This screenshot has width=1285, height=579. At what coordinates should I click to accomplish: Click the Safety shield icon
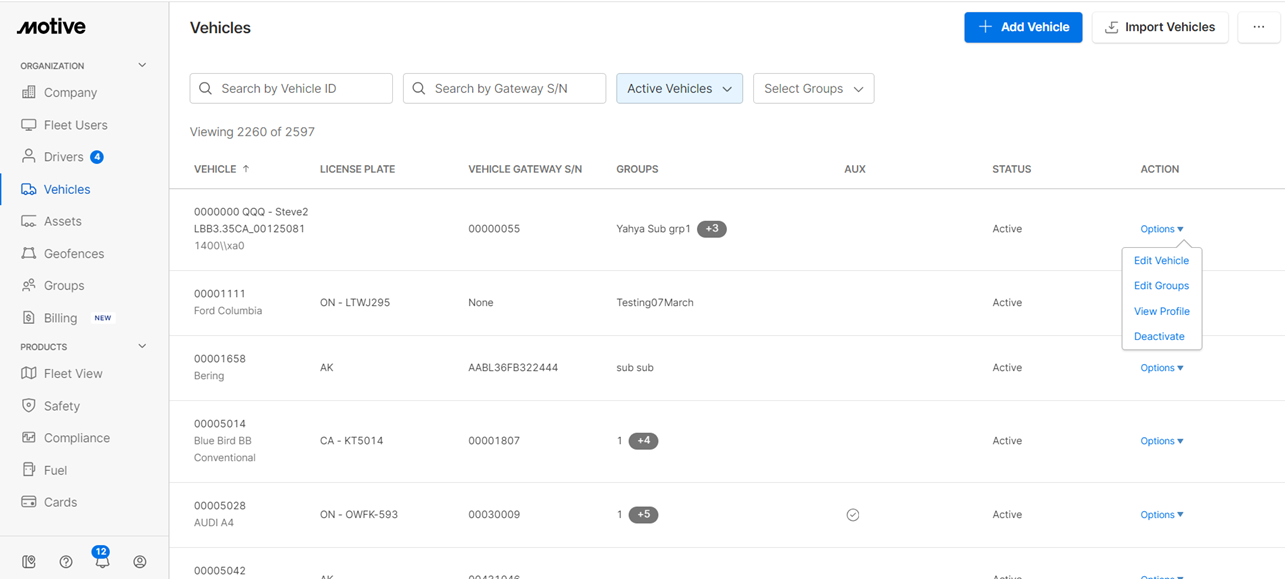pos(31,405)
